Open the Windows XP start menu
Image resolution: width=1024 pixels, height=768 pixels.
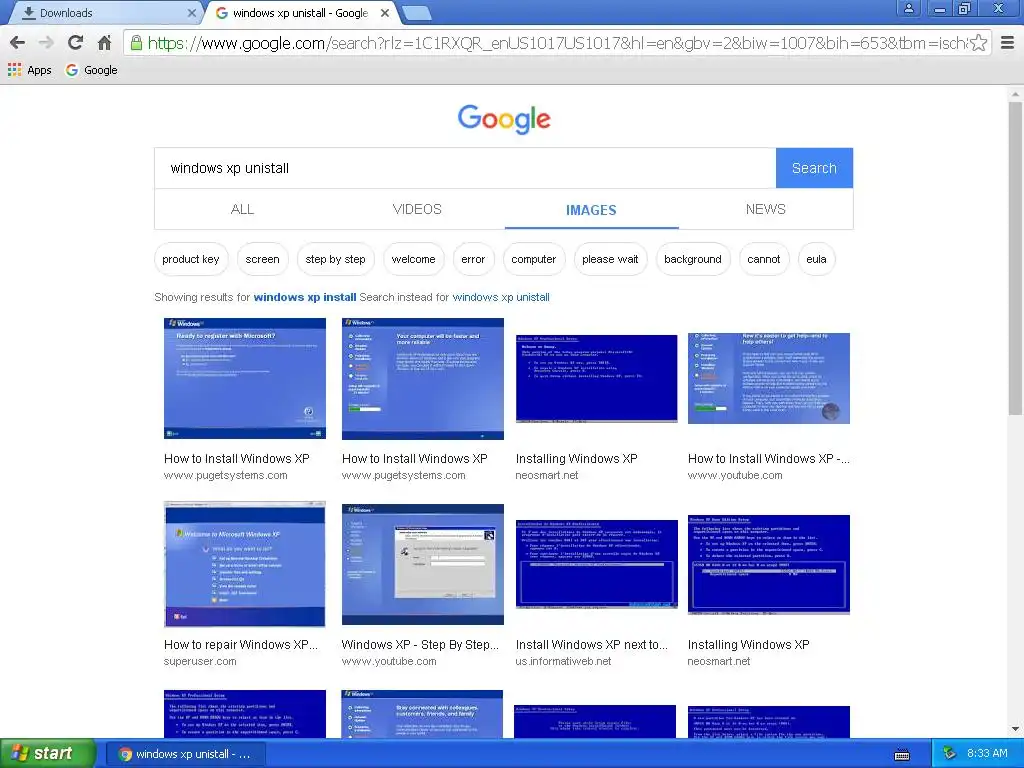click(x=47, y=754)
